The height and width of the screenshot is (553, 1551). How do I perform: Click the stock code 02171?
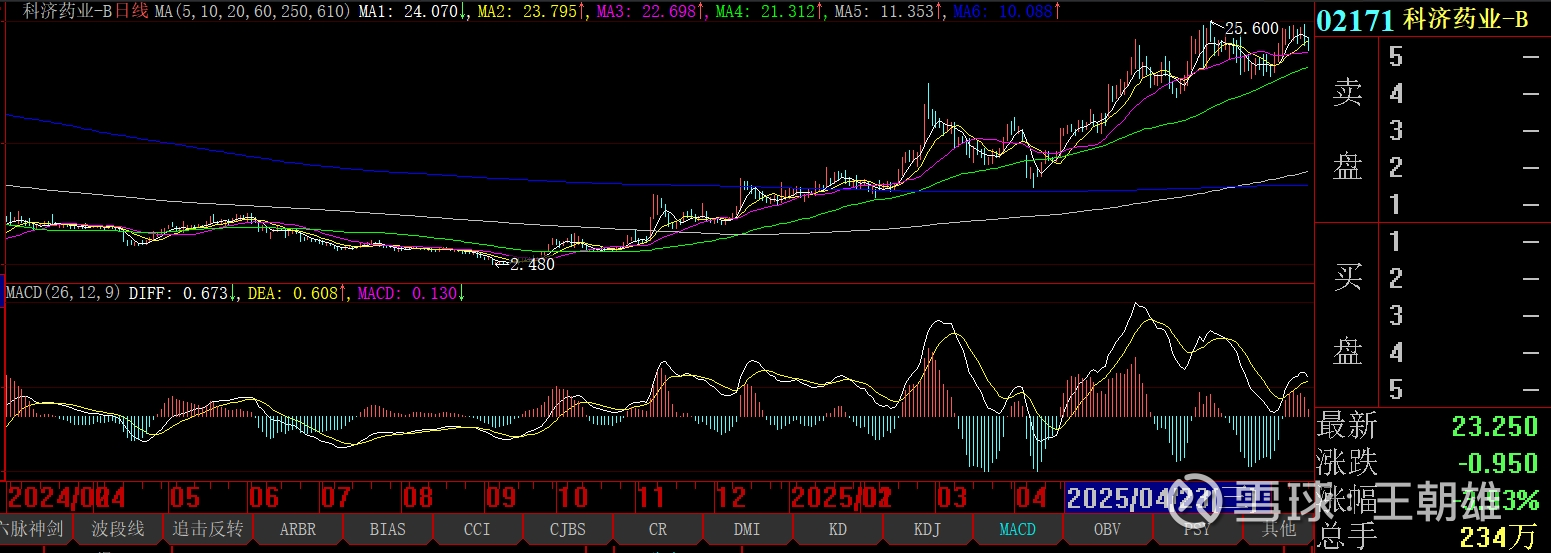[x=1355, y=21]
